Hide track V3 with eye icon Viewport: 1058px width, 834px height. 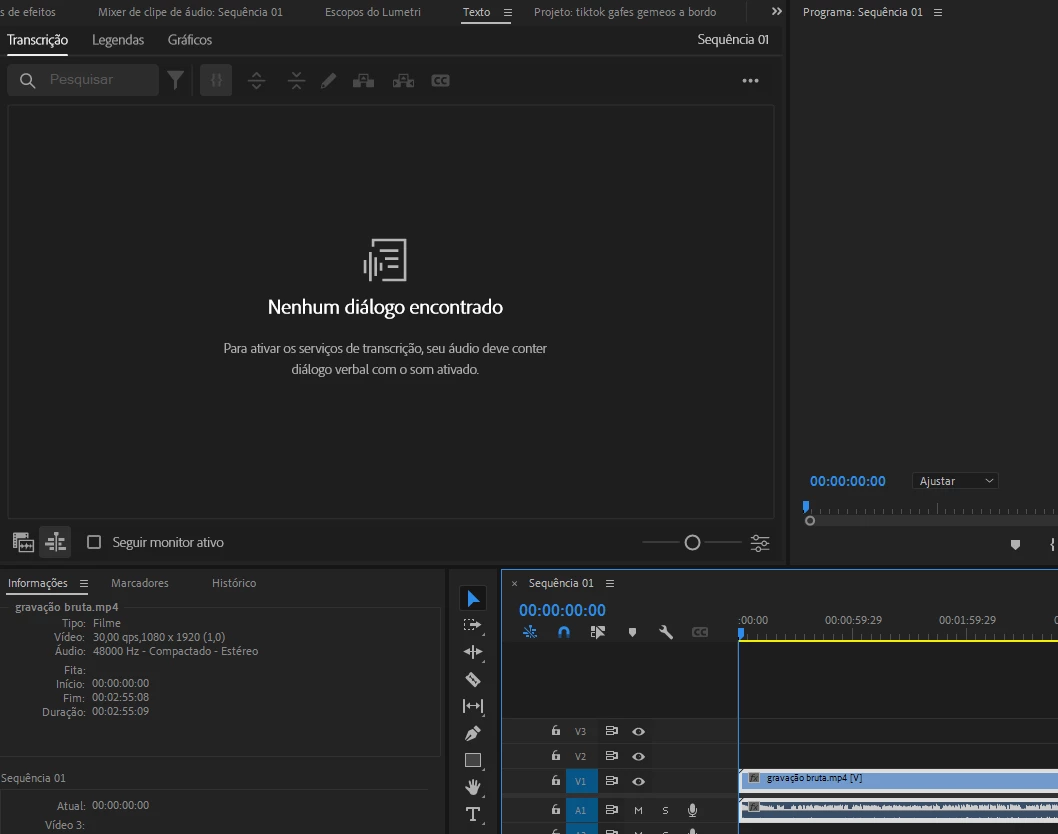[638, 731]
